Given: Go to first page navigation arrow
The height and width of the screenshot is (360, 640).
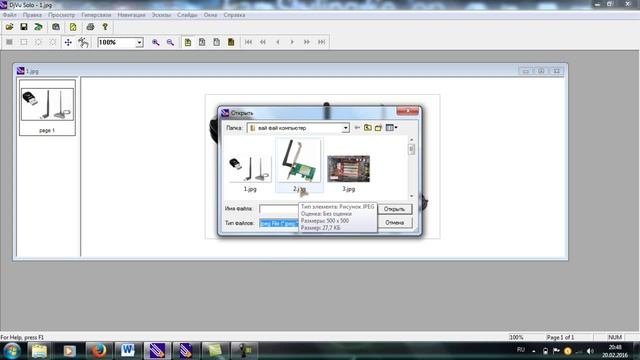Looking at the screenshot, I should click(x=248, y=42).
